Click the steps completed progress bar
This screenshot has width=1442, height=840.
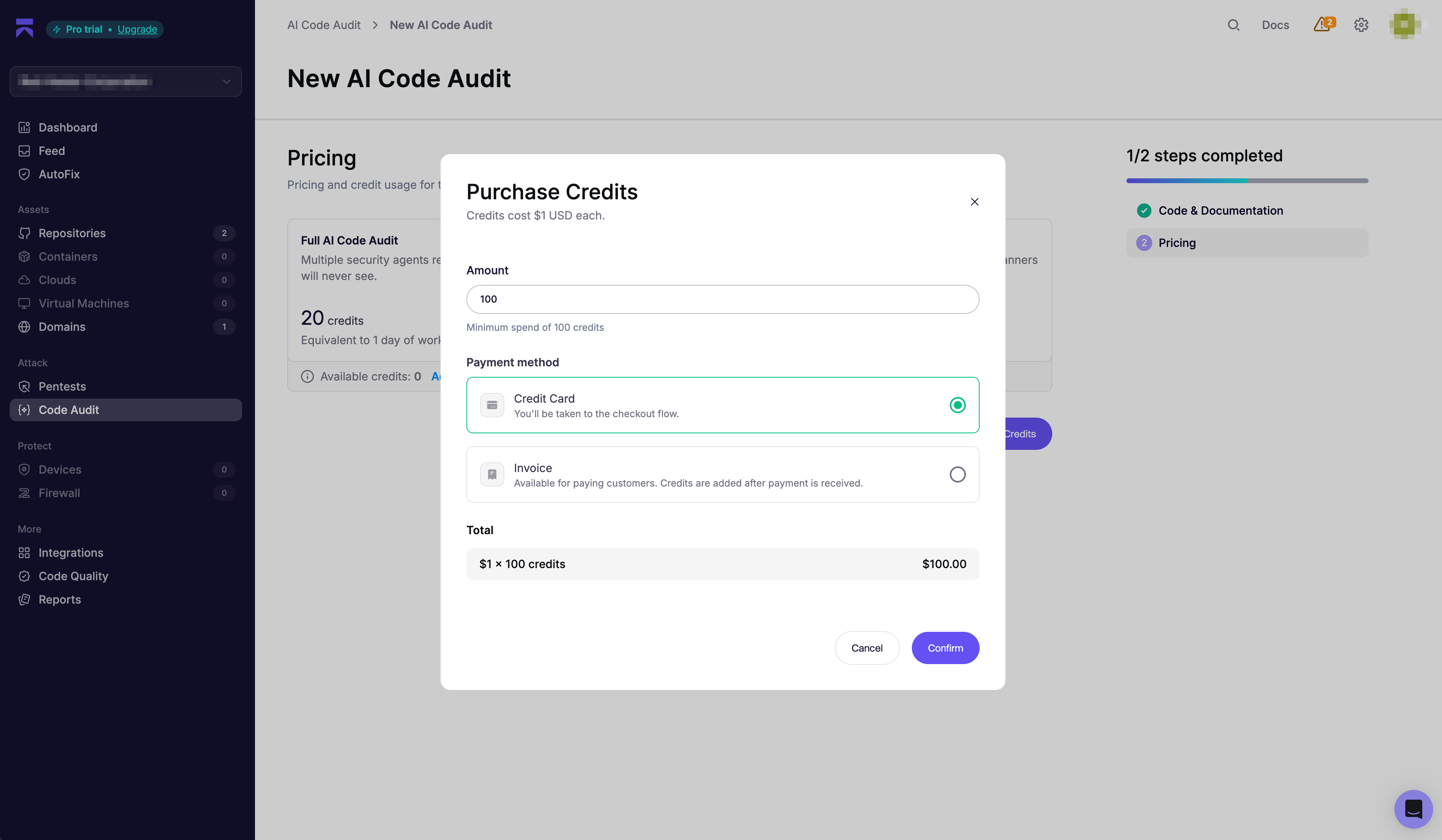1247,181
